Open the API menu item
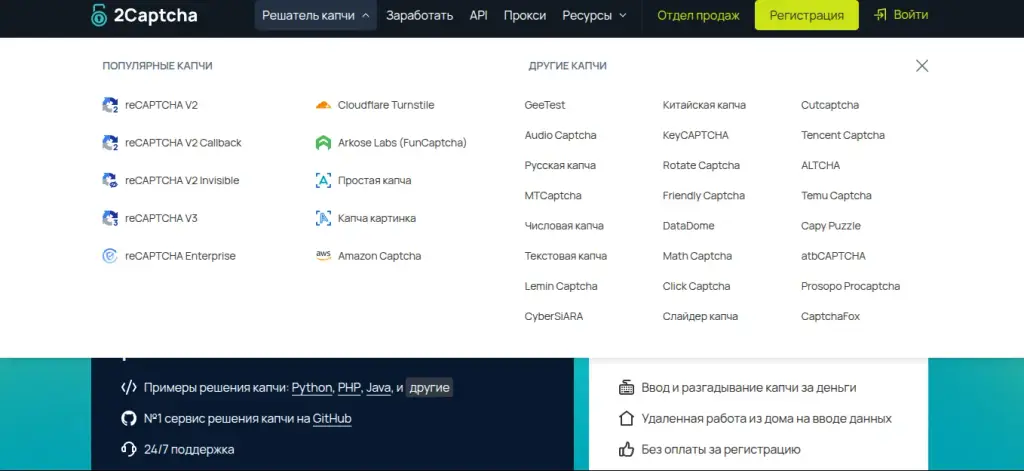The width and height of the screenshot is (1024, 471). click(479, 16)
